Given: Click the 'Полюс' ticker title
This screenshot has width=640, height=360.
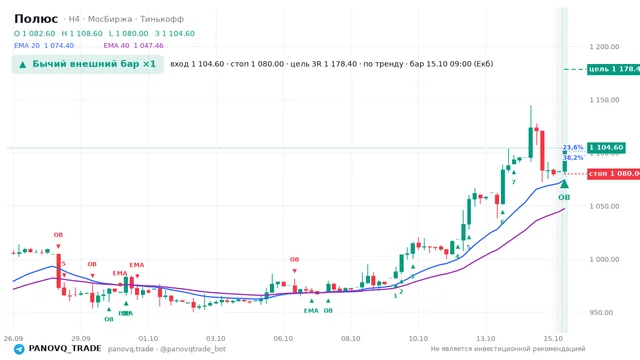Looking at the screenshot, I should coord(36,19).
